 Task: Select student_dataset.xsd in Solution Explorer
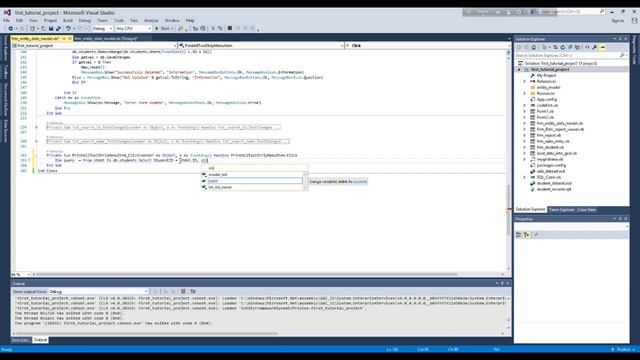(554, 183)
